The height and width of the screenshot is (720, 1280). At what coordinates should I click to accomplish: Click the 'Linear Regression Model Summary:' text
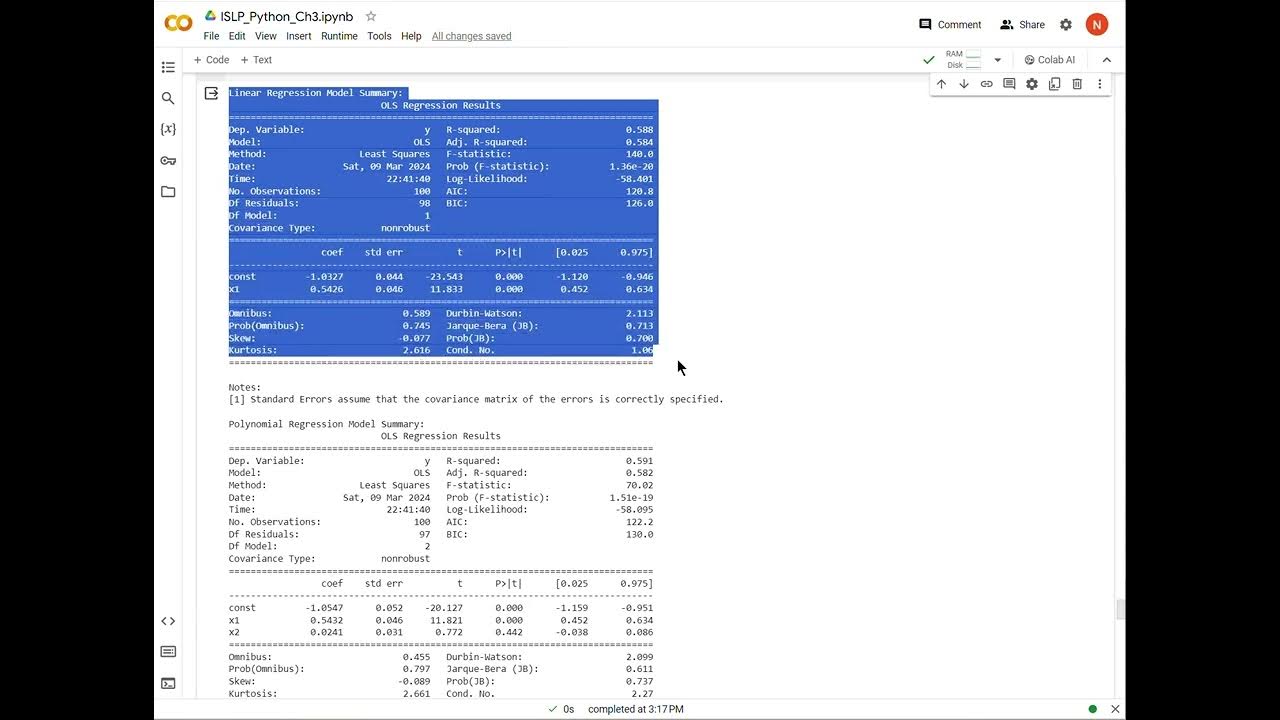pos(316,93)
